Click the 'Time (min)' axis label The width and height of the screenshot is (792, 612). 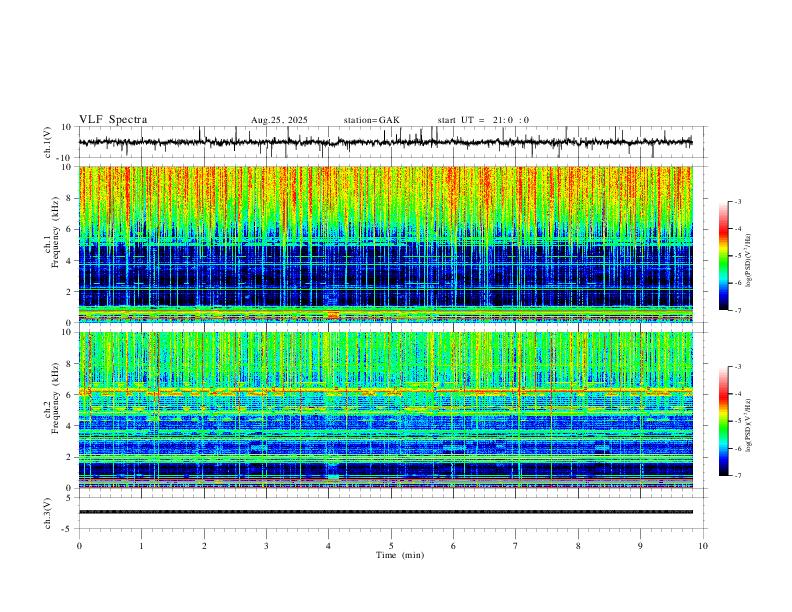pyautogui.click(x=400, y=555)
